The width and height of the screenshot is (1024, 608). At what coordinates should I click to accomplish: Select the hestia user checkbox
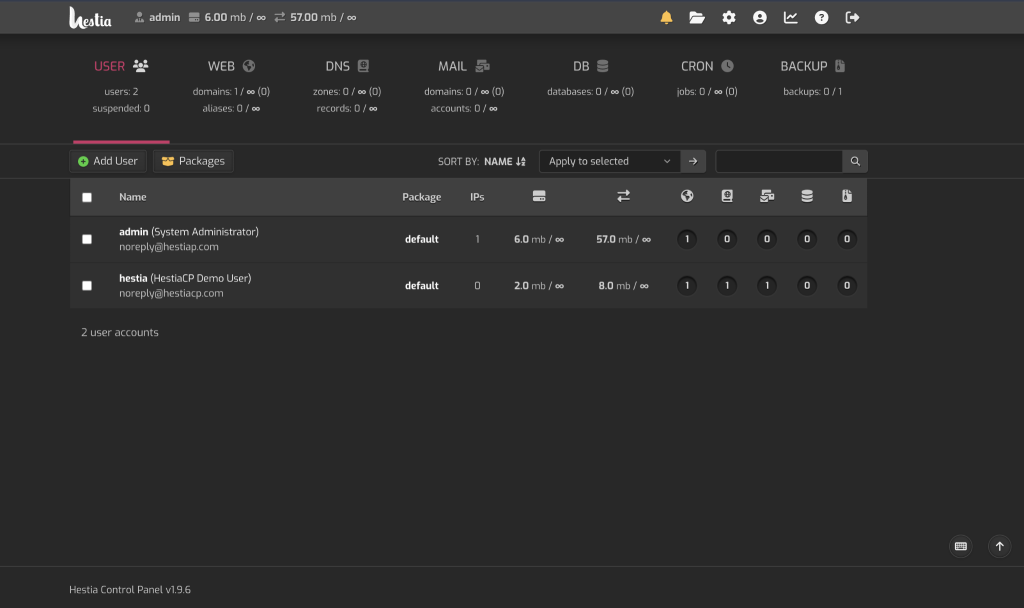[x=87, y=285]
